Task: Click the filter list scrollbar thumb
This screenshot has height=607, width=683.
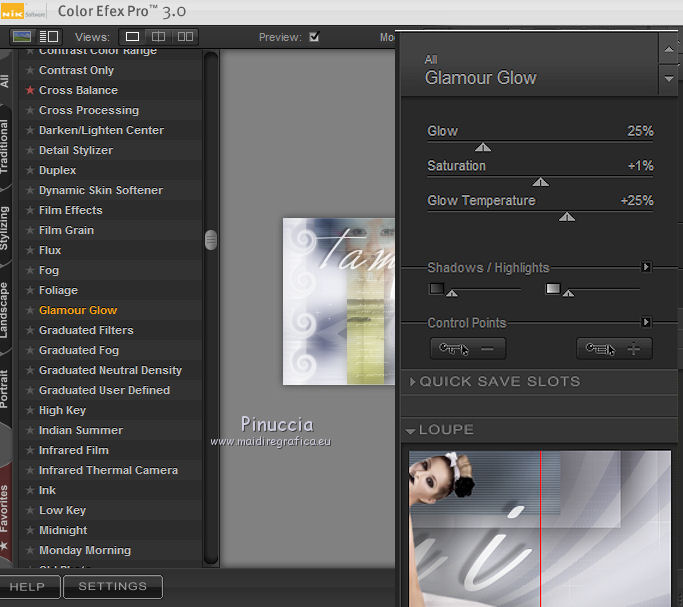Action: point(211,240)
